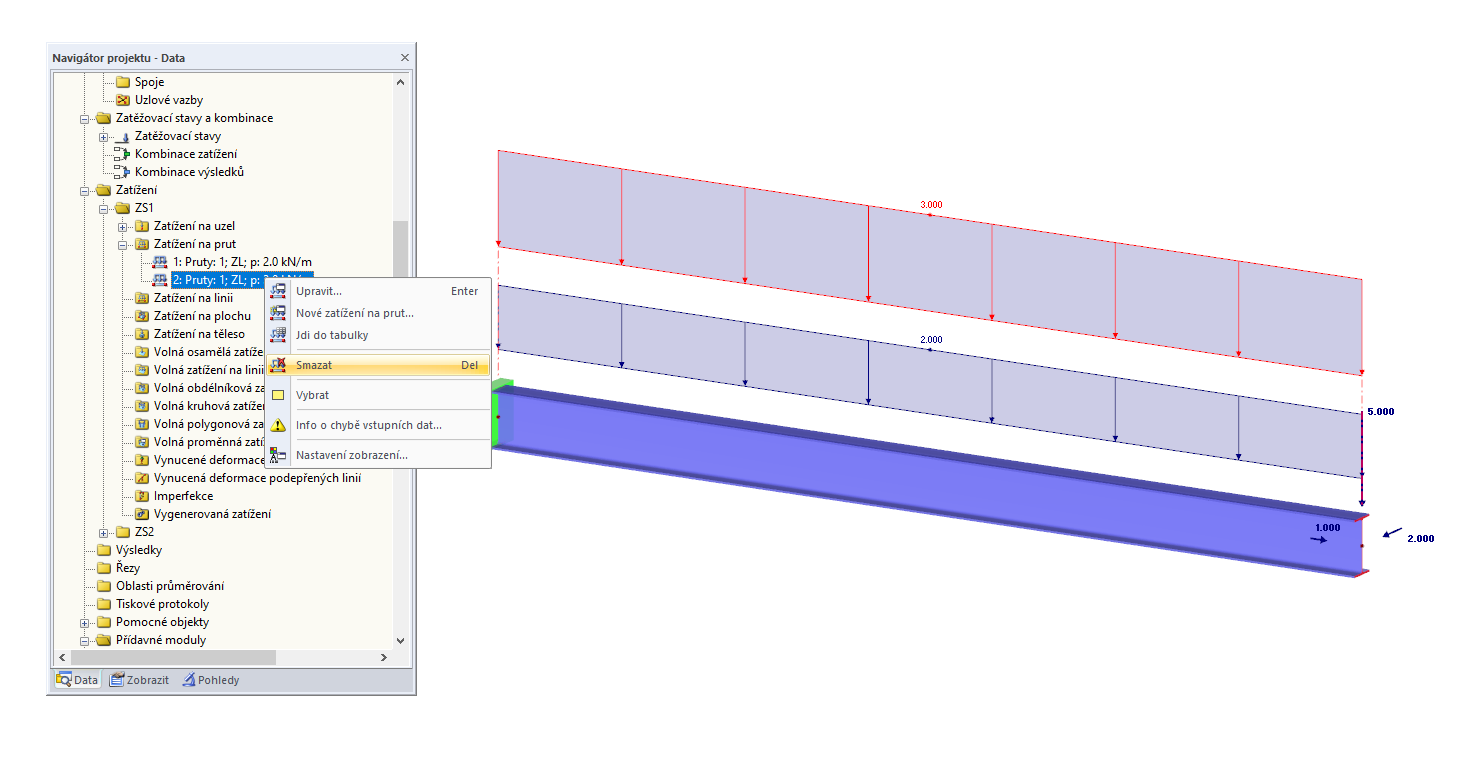Collapse the Zatěžovací stavy a kombinace node
The height and width of the screenshot is (782, 1475).
pos(85,118)
